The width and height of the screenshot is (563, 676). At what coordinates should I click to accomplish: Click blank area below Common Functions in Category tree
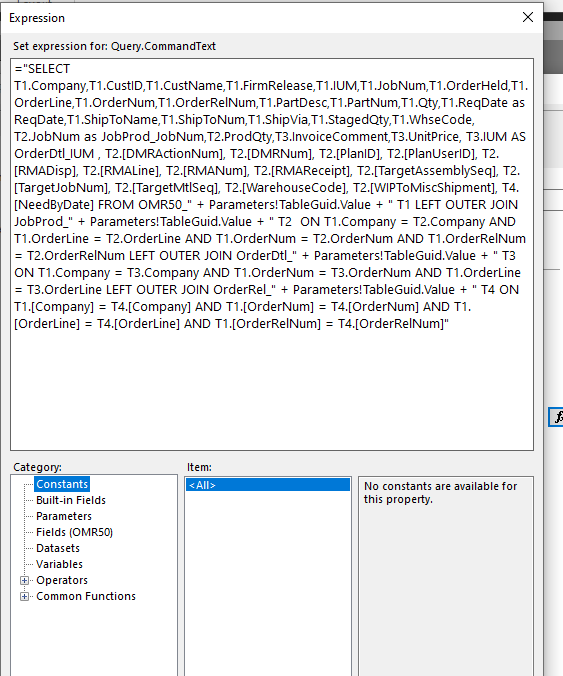[x=94, y=640]
